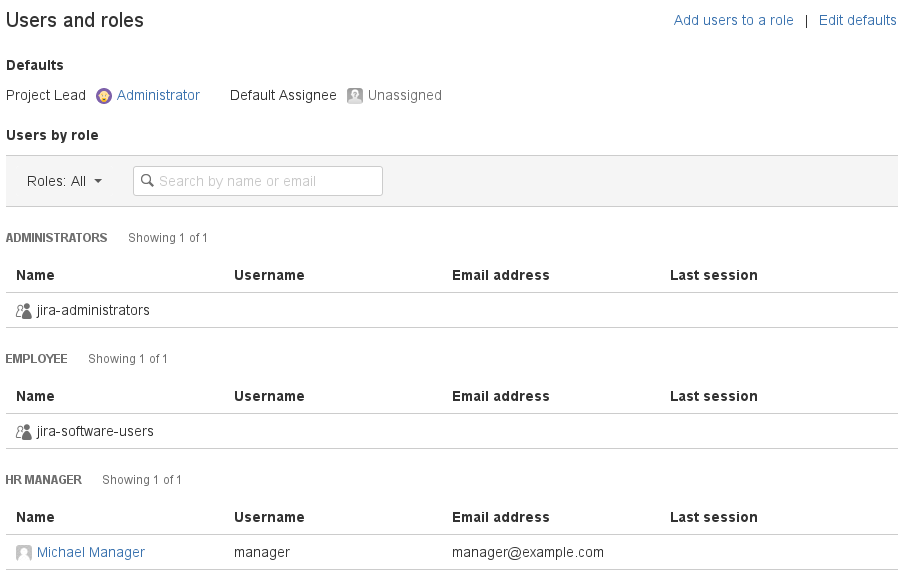Click the jira-software-users group icon
904x579 pixels.
(24, 432)
